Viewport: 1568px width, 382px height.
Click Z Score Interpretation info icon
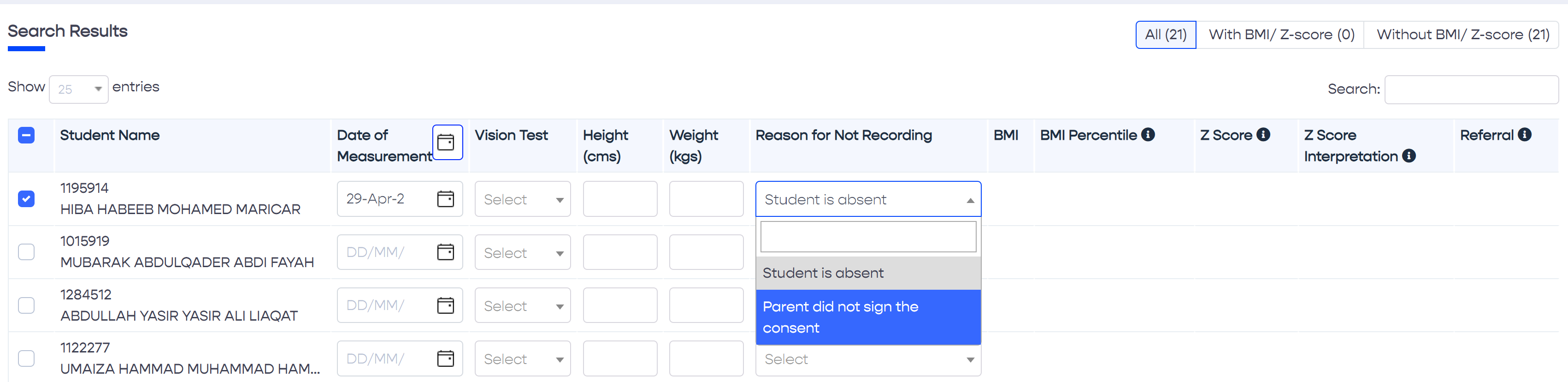click(x=1409, y=156)
